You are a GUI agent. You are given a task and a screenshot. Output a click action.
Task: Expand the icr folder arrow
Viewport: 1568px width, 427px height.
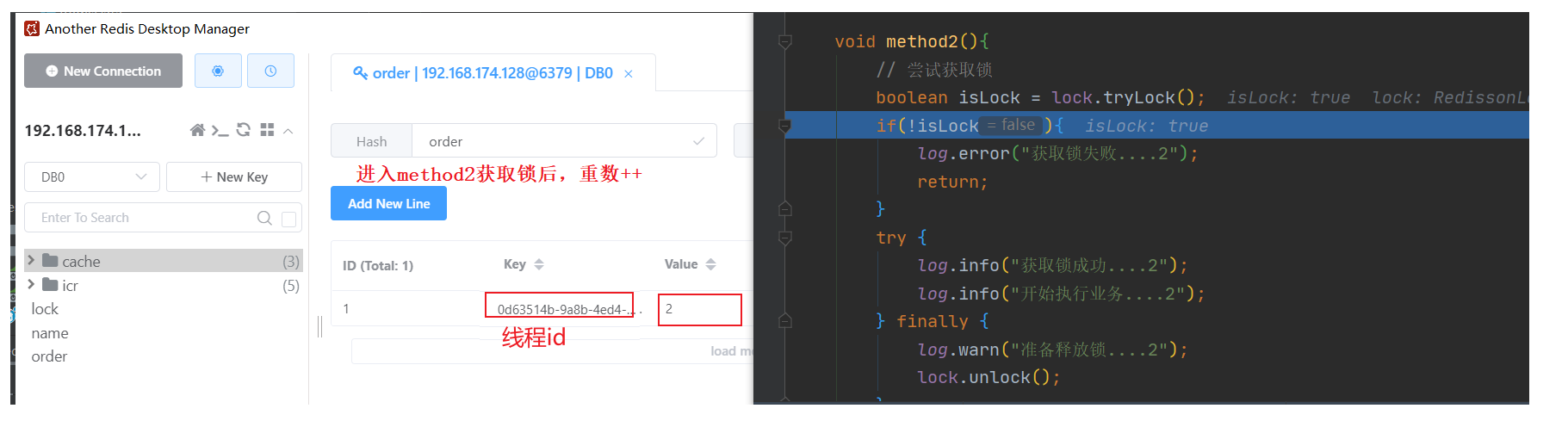(31, 284)
